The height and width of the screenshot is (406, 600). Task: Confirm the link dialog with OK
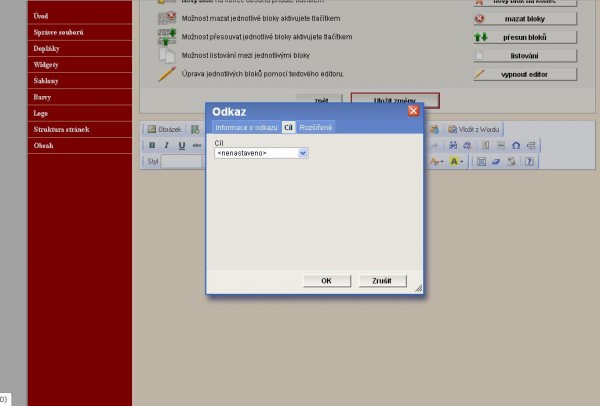click(x=326, y=281)
